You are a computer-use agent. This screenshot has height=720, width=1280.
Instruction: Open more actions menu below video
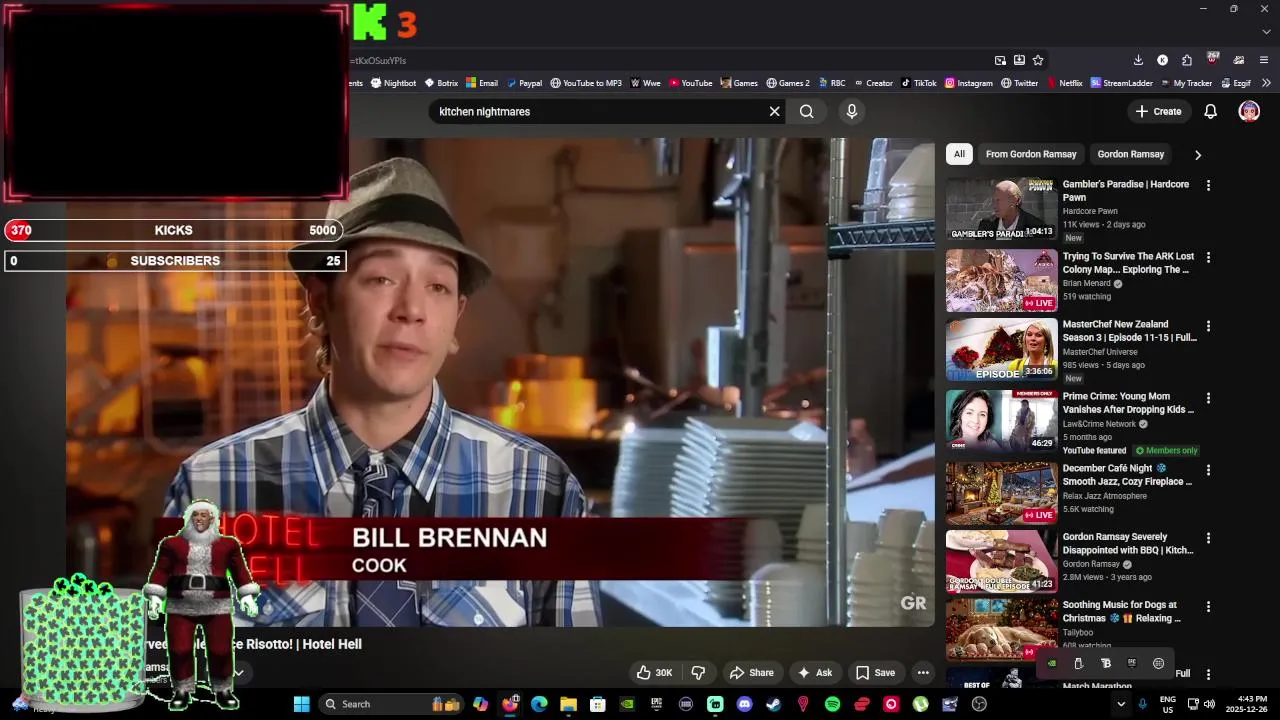point(923,673)
